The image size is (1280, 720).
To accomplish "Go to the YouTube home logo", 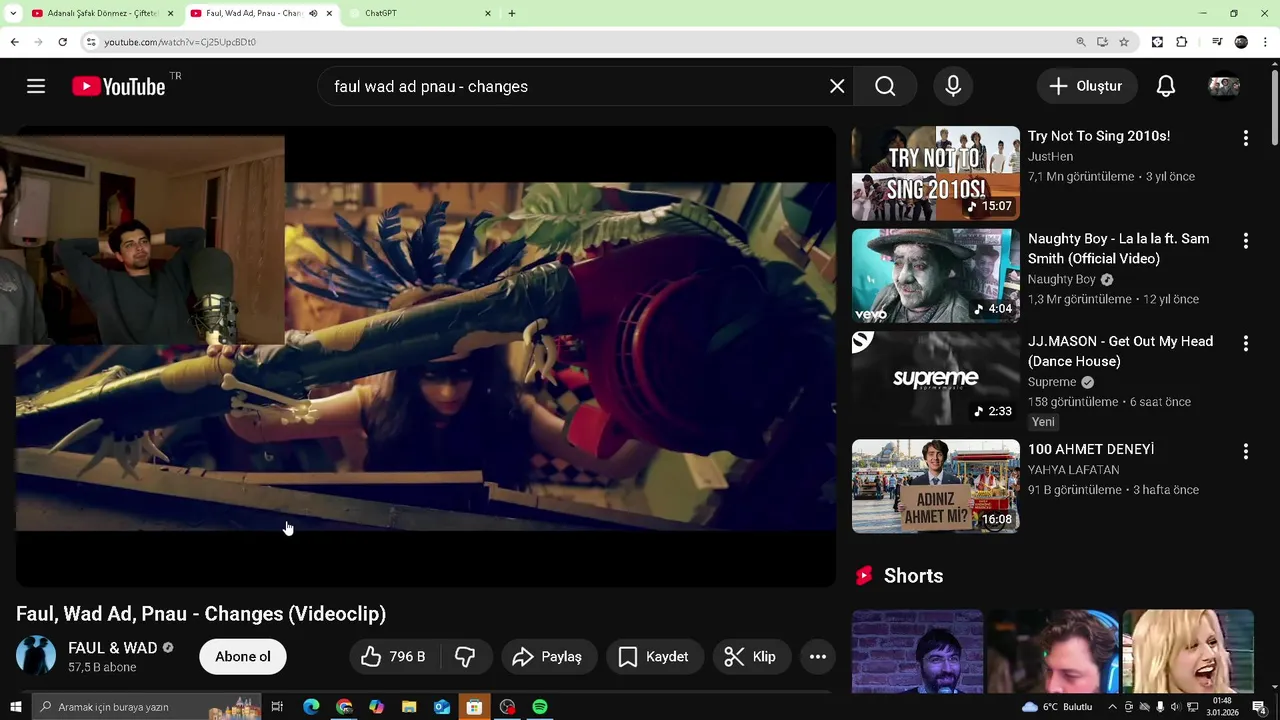I will [119, 87].
